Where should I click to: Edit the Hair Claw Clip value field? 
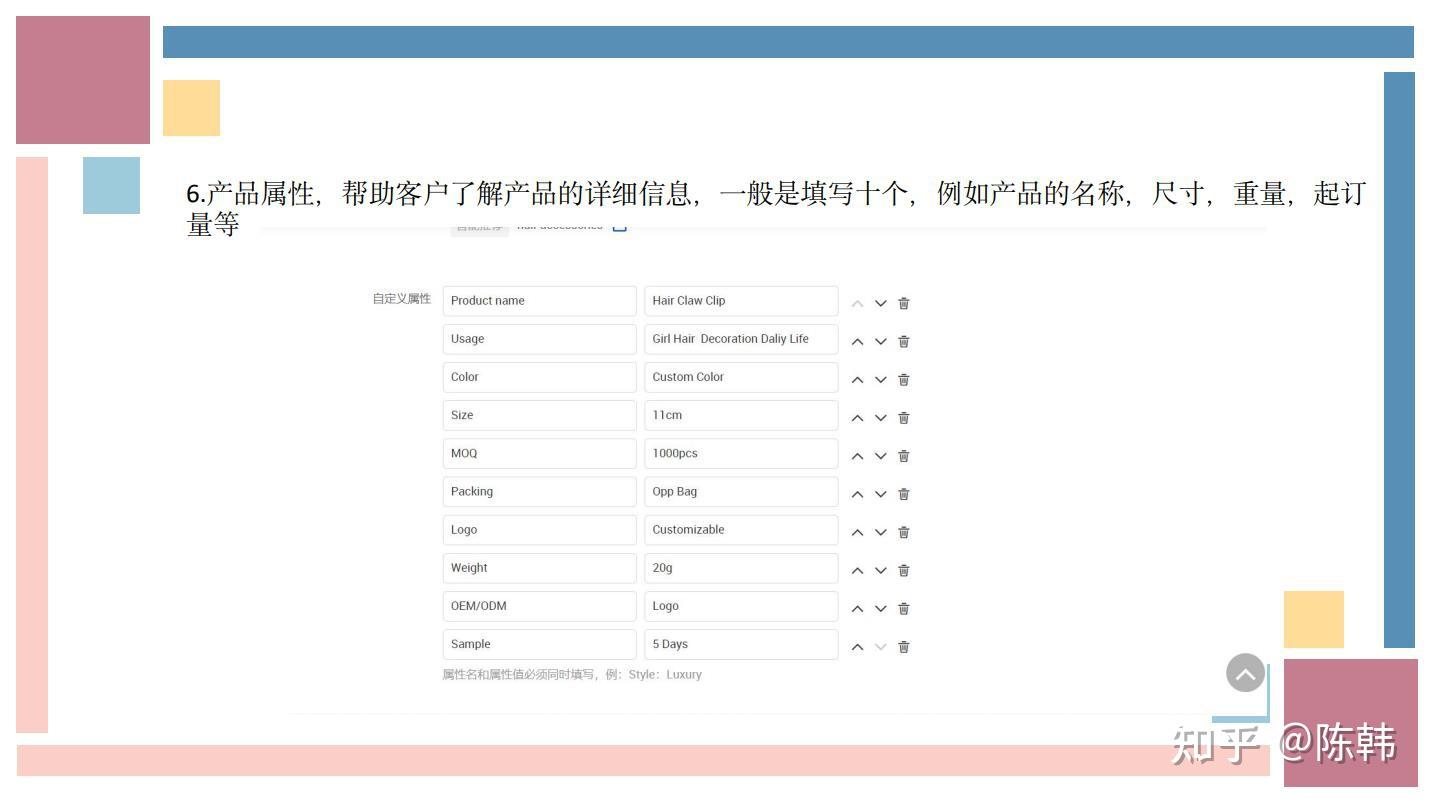tap(741, 301)
